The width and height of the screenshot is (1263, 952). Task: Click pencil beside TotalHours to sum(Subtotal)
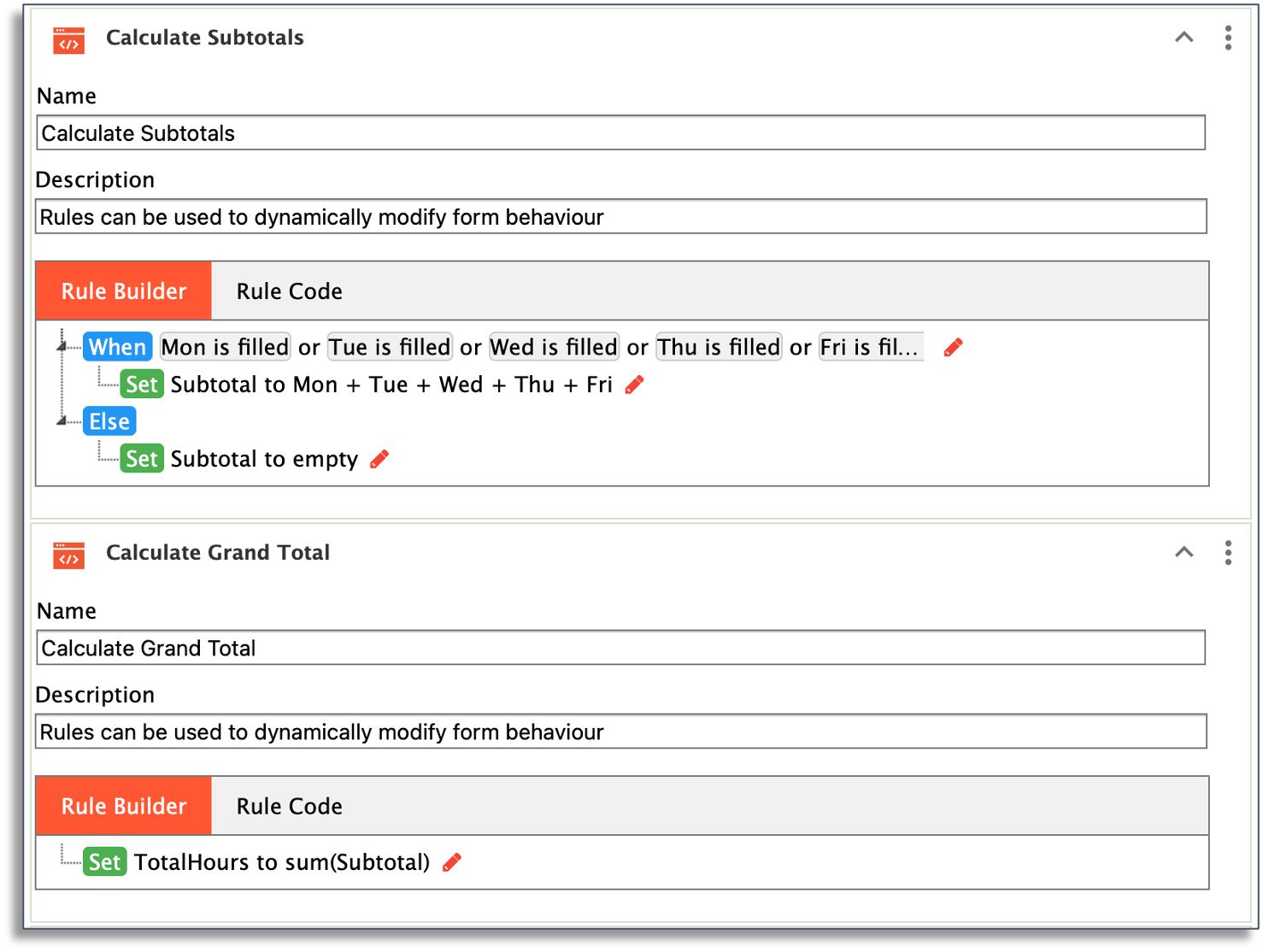[452, 862]
